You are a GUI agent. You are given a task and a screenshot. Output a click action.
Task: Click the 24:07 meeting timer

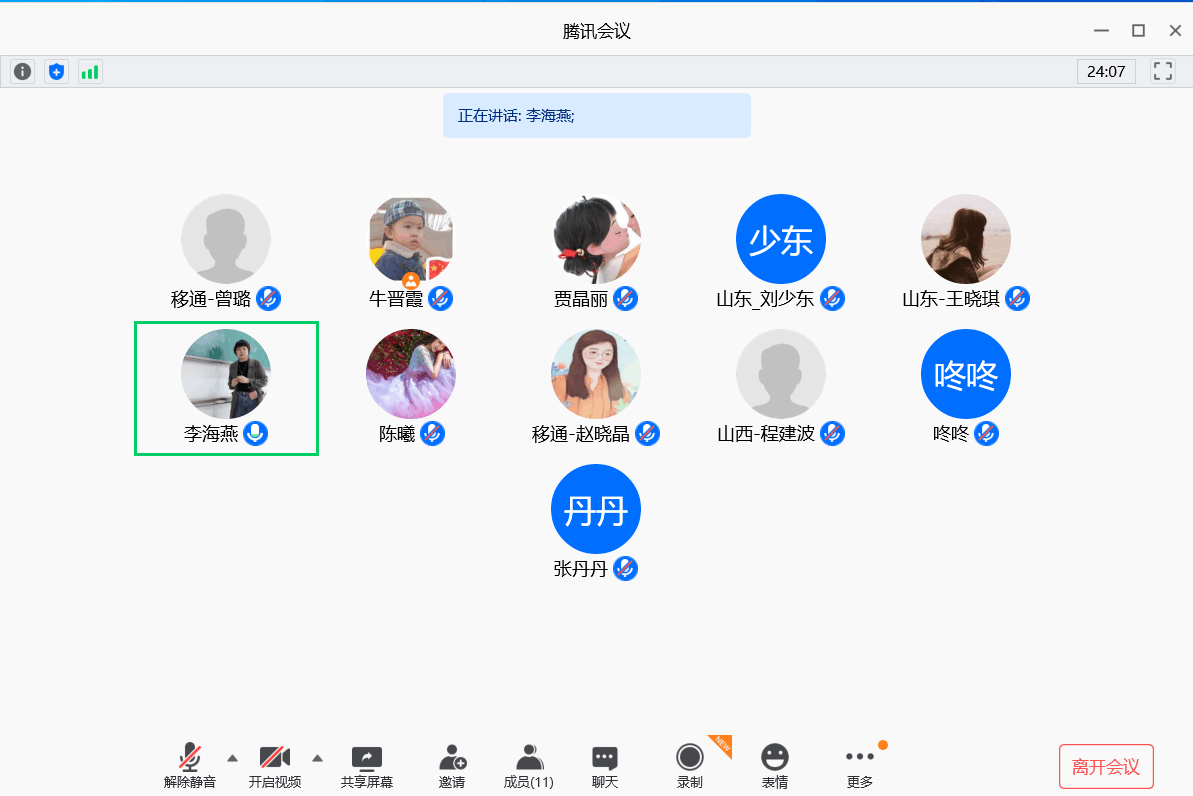pos(1105,72)
